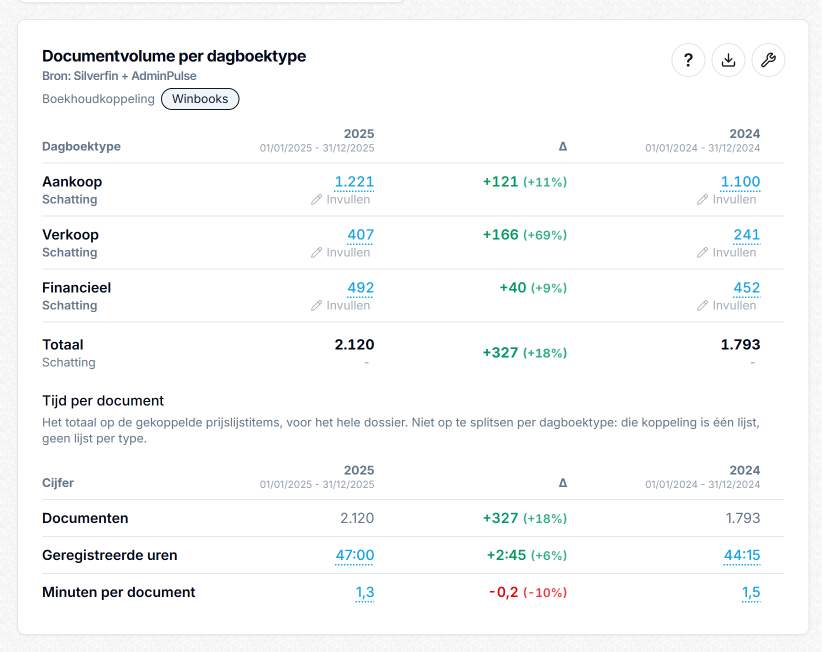Open the help question mark icon

(x=688, y=60)
